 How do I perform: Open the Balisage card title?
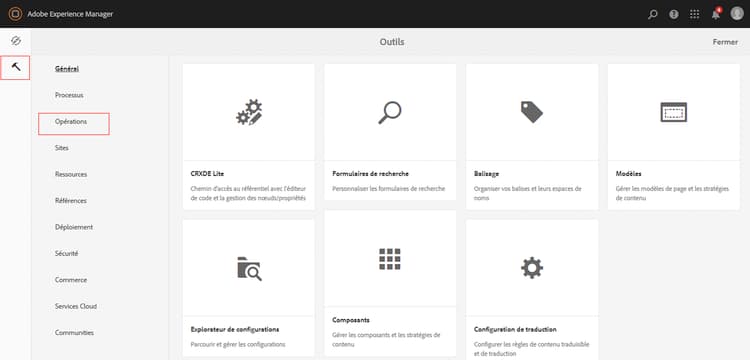[486, 174]
